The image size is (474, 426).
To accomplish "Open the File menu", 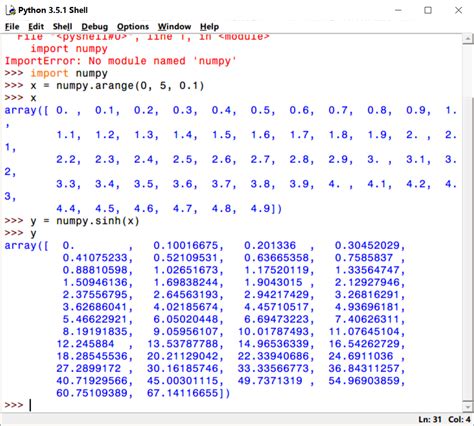I will [x=12, y=27].
